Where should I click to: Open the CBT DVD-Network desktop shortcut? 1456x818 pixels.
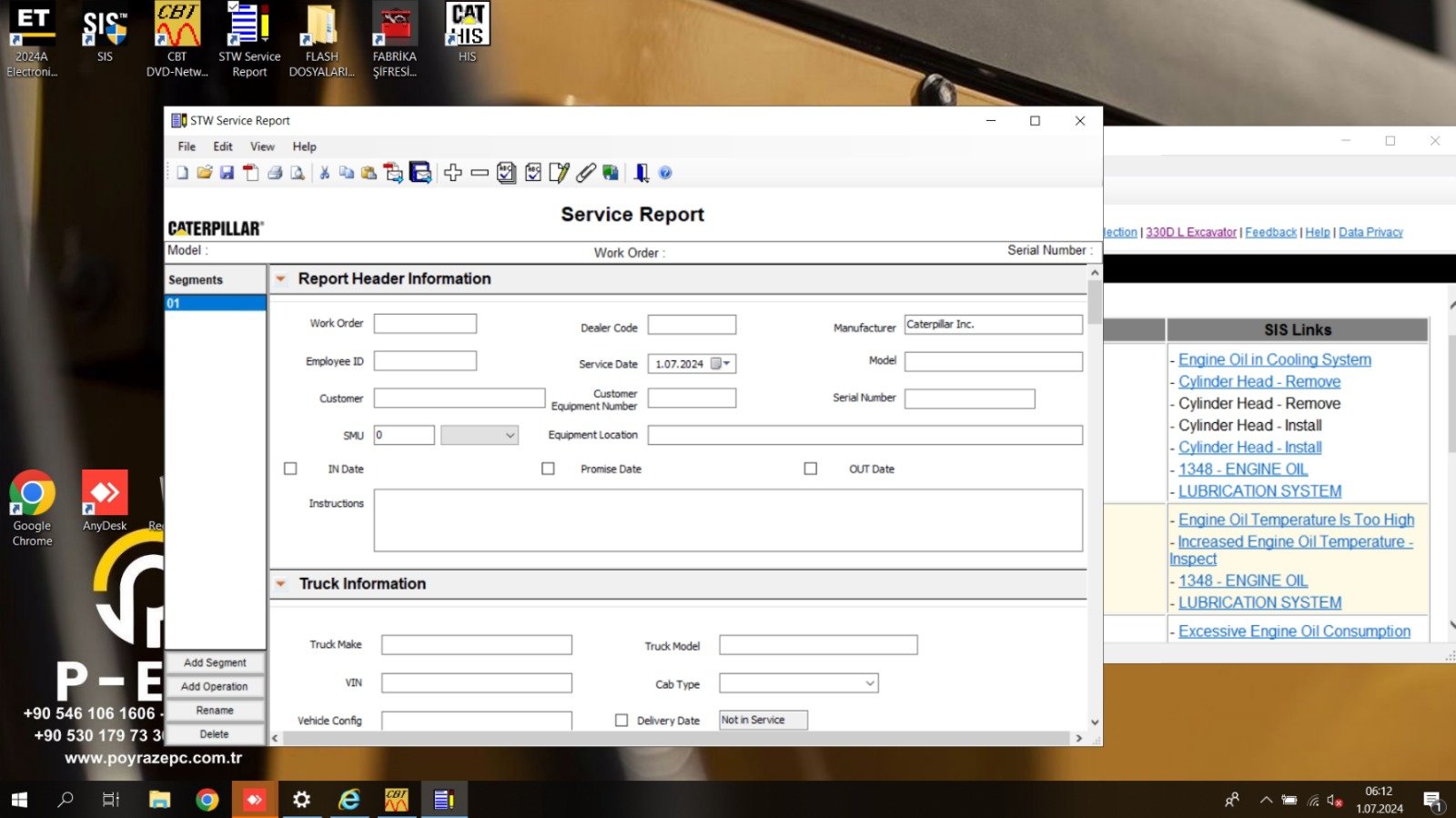[x=177, y=41]
